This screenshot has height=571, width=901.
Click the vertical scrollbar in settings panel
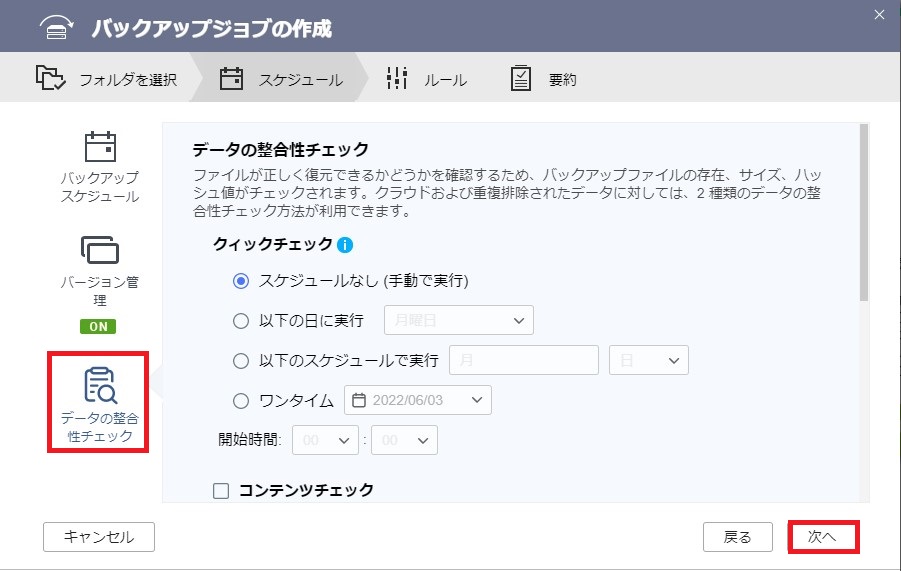tap(864, 213)
